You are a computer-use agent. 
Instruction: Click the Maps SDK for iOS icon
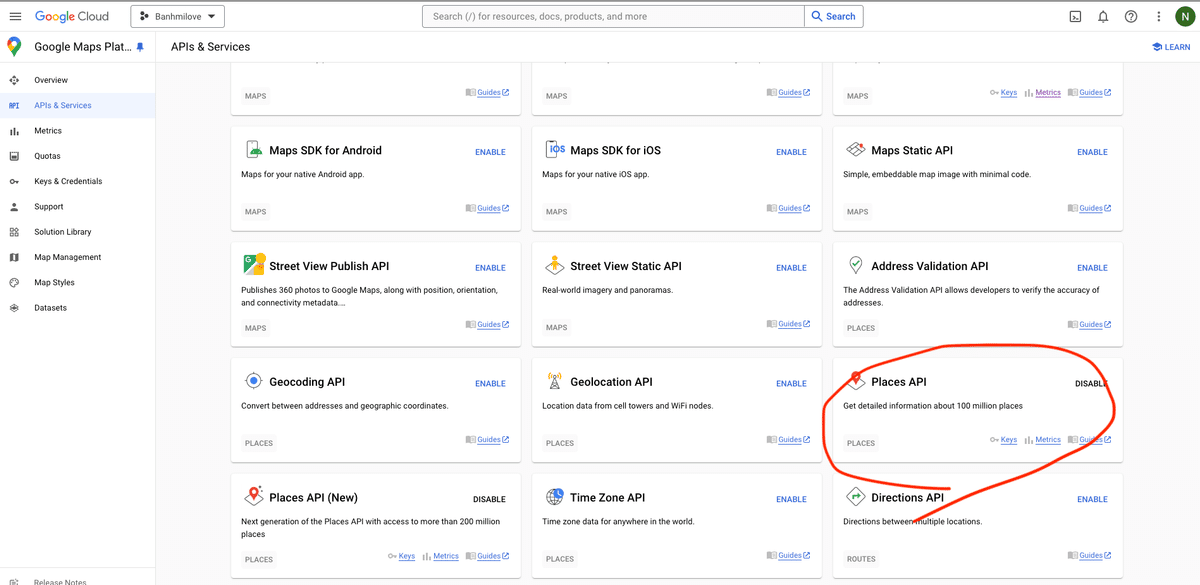[555, 149]
